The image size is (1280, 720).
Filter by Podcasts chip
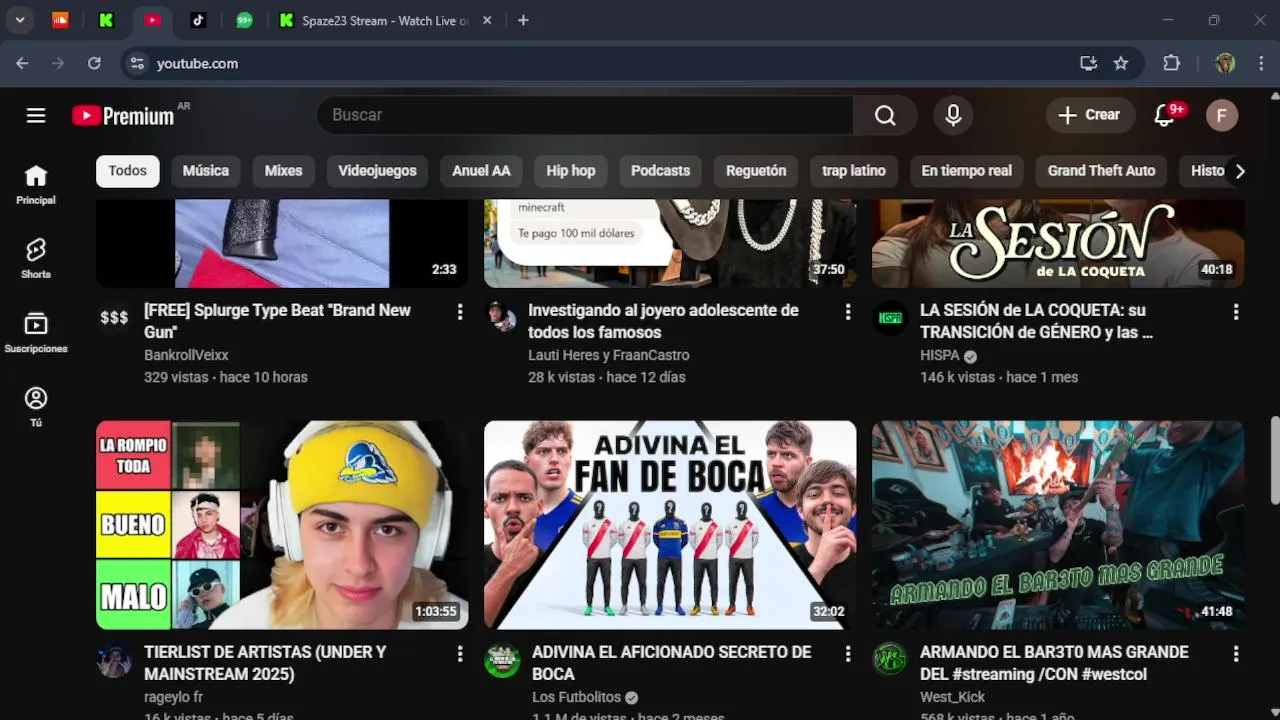tap(660, 171)
